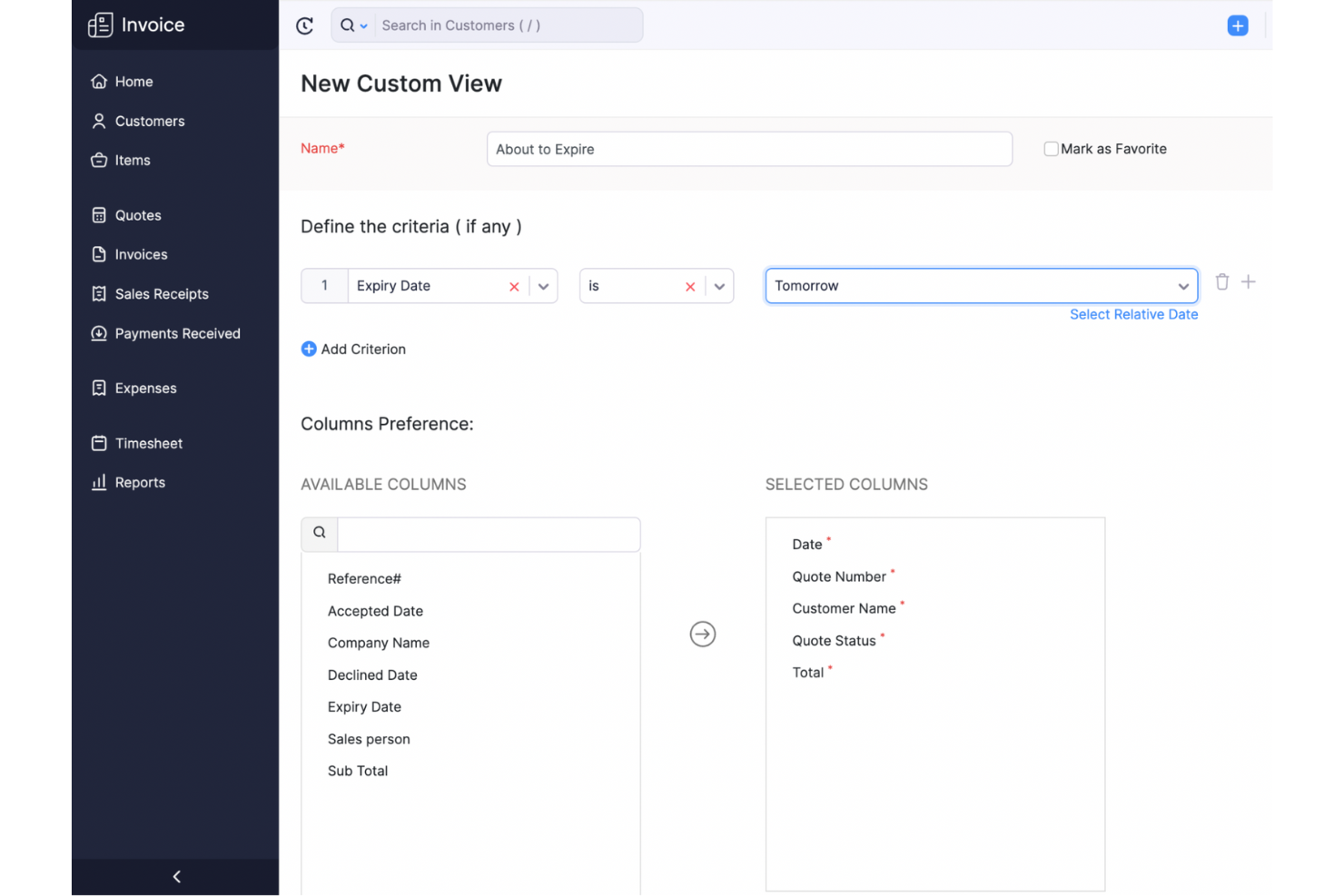This screenshot has width=1344, height=896.
Task: Clear the 'is' comparator with red X
Action: (x=690, y=286)
